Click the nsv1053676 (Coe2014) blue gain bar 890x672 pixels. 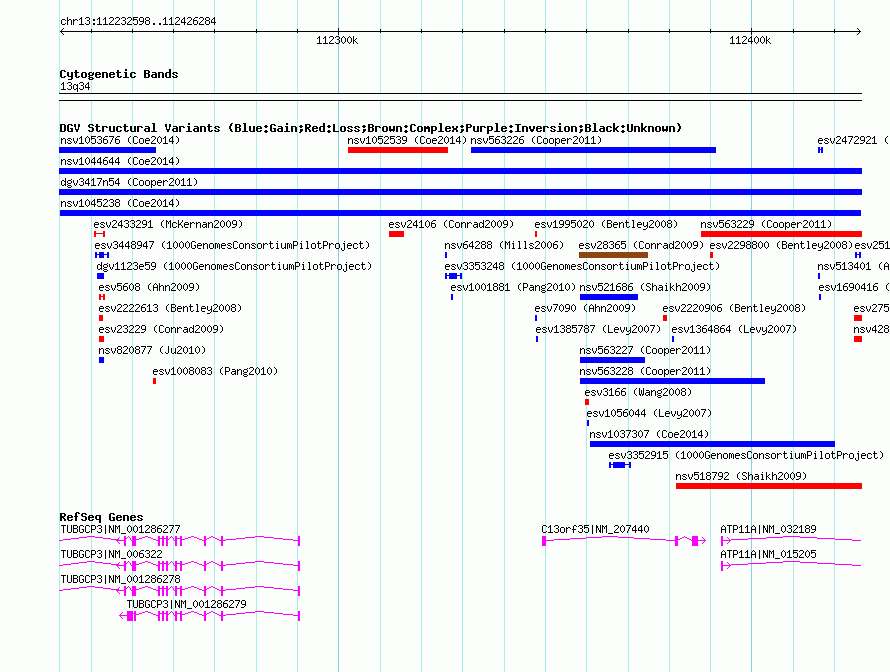107,150
